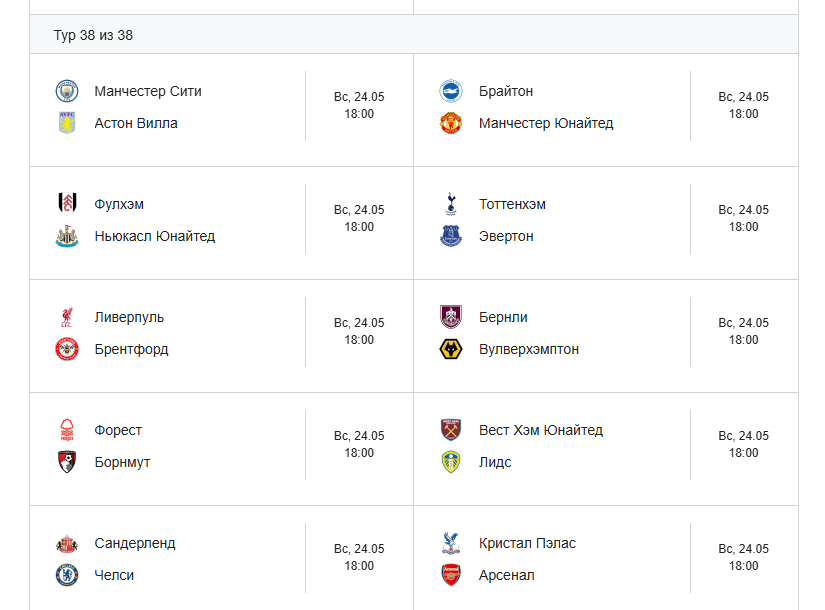The image size is (825, 610).
Task: Open Бернли vs Вулверхэмптон match date
Action: pyautogui.click(x=743, y=323)
